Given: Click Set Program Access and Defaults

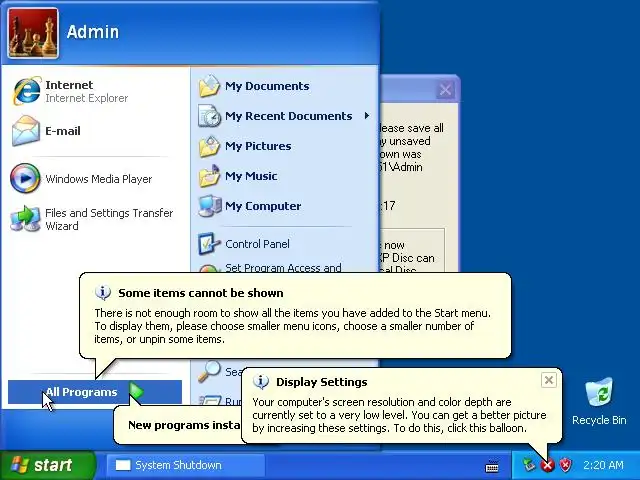Looking at the screenshot, I should 283,268.
